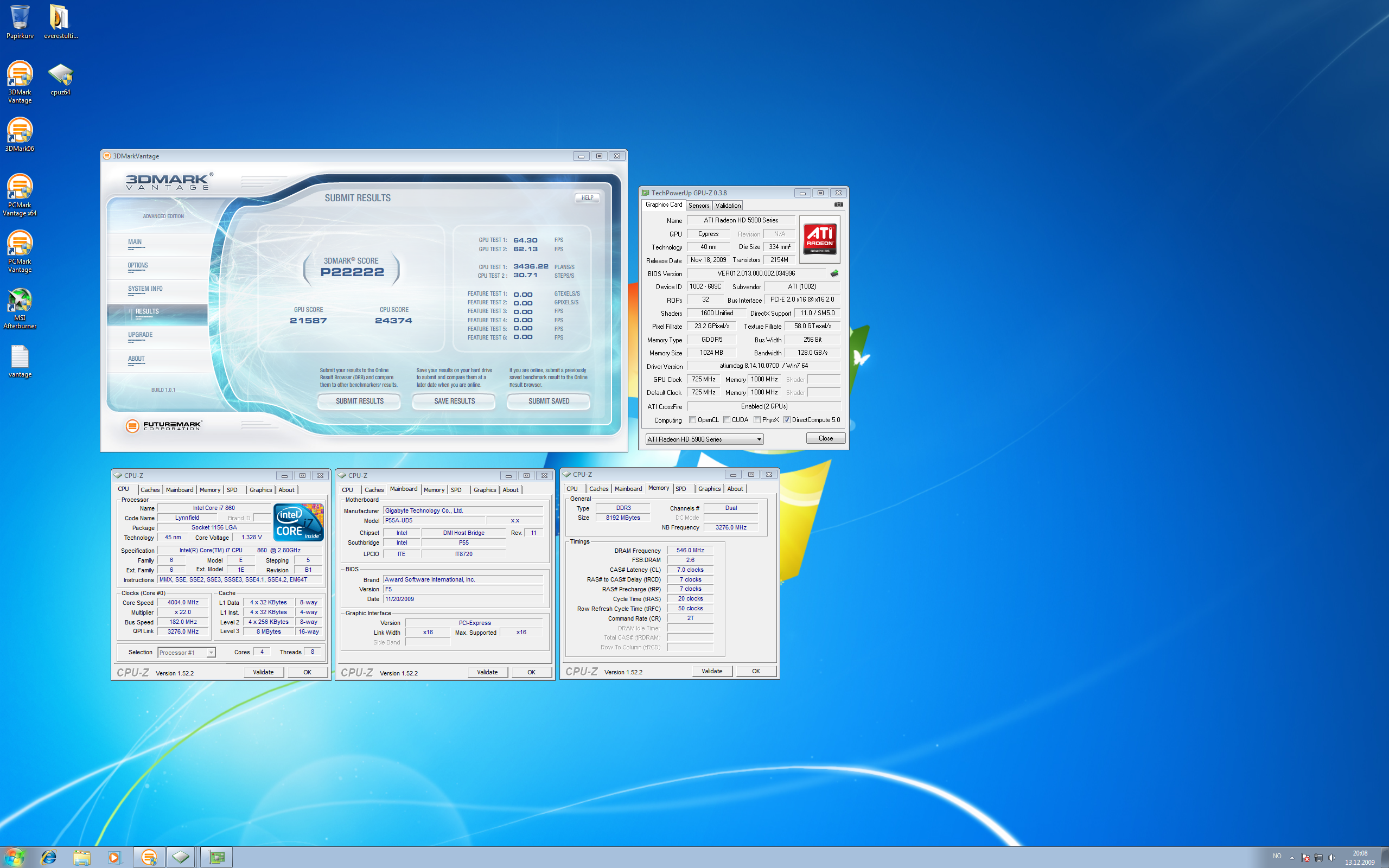Click the BIOS save chip icon in GPU-Z
Viewport: 1389px width, 868px height.
834,273
